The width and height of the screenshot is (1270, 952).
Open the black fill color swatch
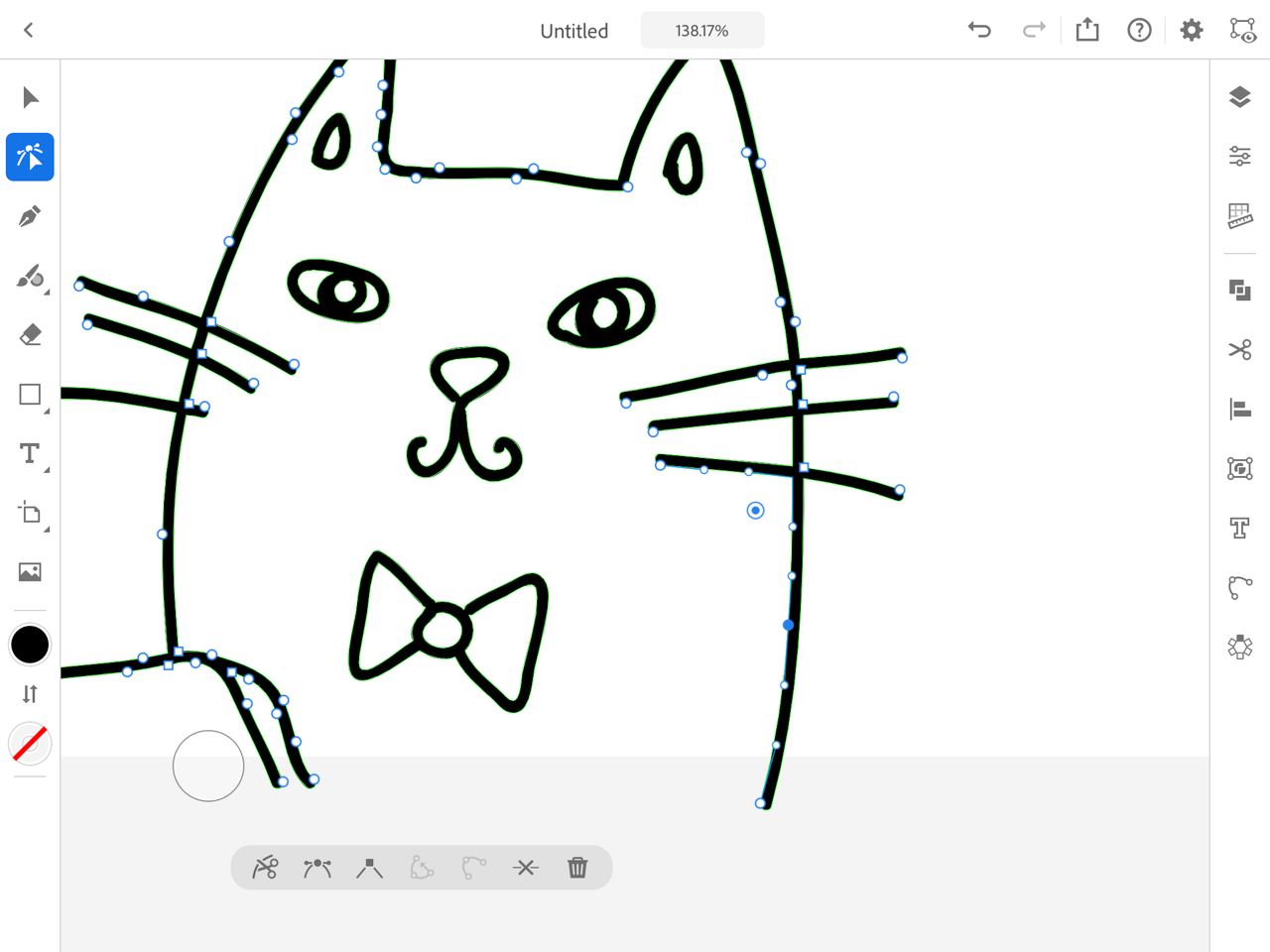(30, 645)
